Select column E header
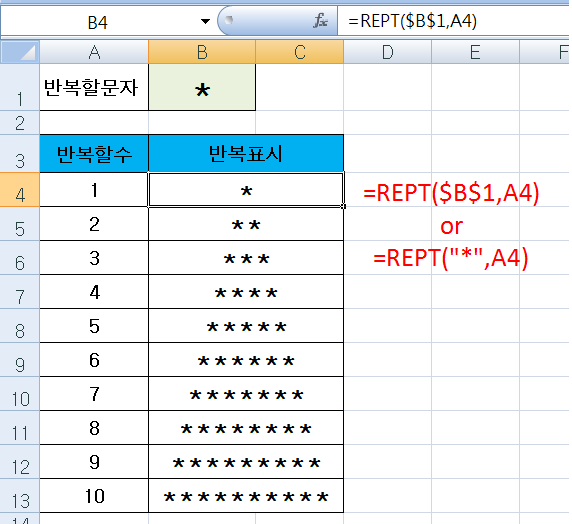Screen dimensions: 572x524 click(475, 52)
